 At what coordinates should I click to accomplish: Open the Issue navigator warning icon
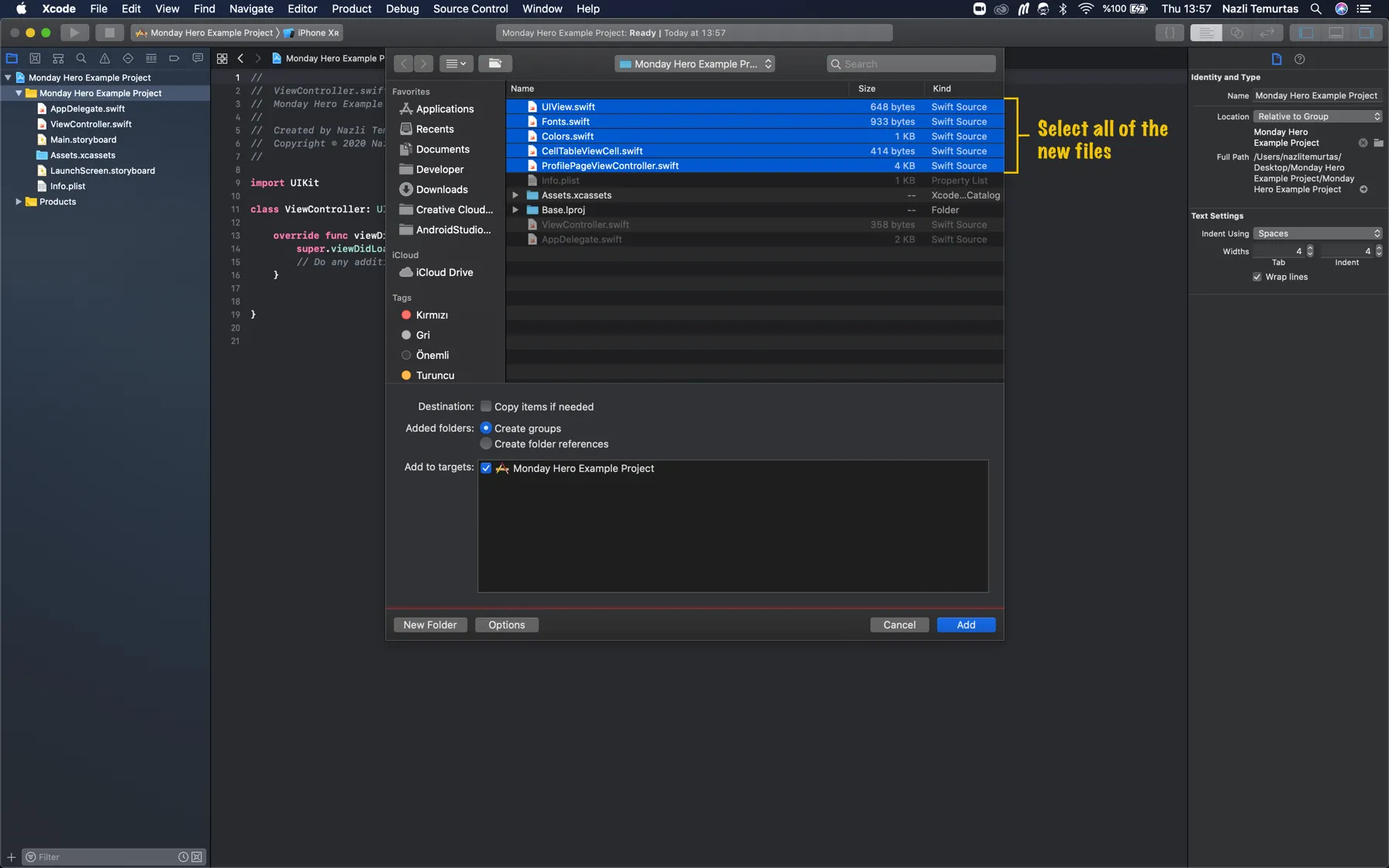tap(105, 58)
